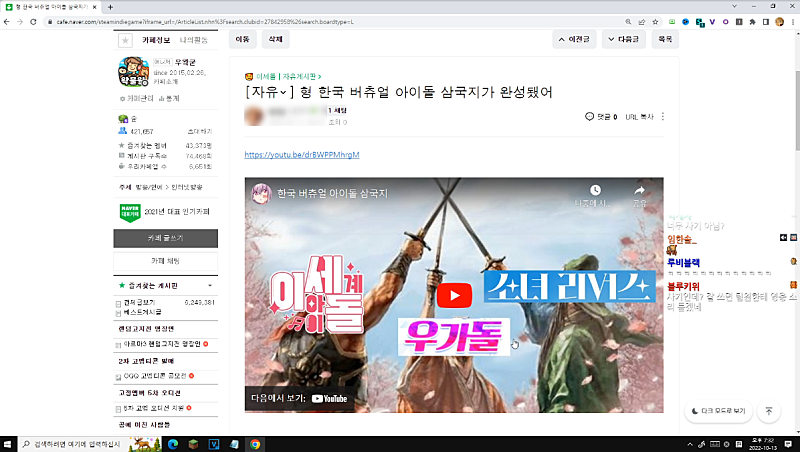Click the blue circular extension icon
800x452 pixels.
(685, 22)
